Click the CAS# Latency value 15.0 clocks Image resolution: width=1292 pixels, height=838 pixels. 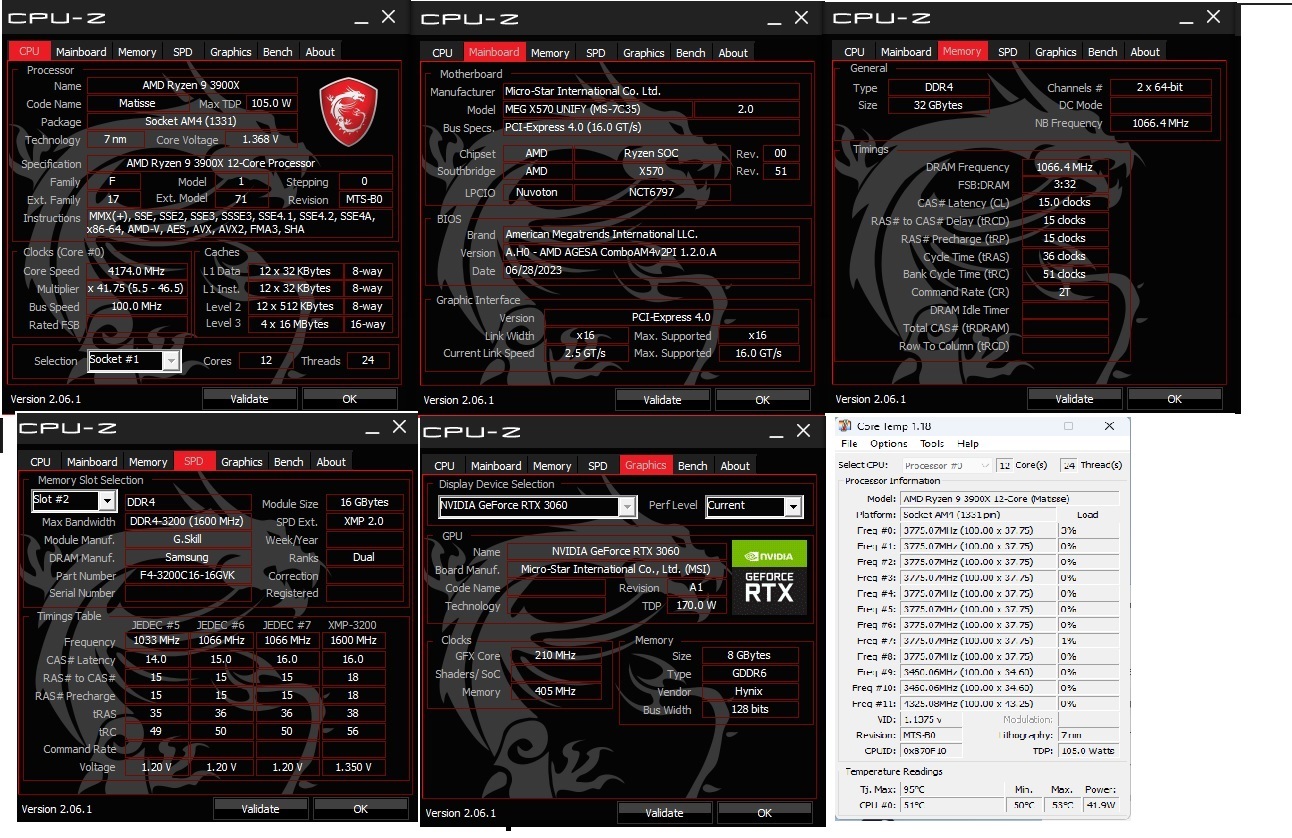coord(1064,202)
